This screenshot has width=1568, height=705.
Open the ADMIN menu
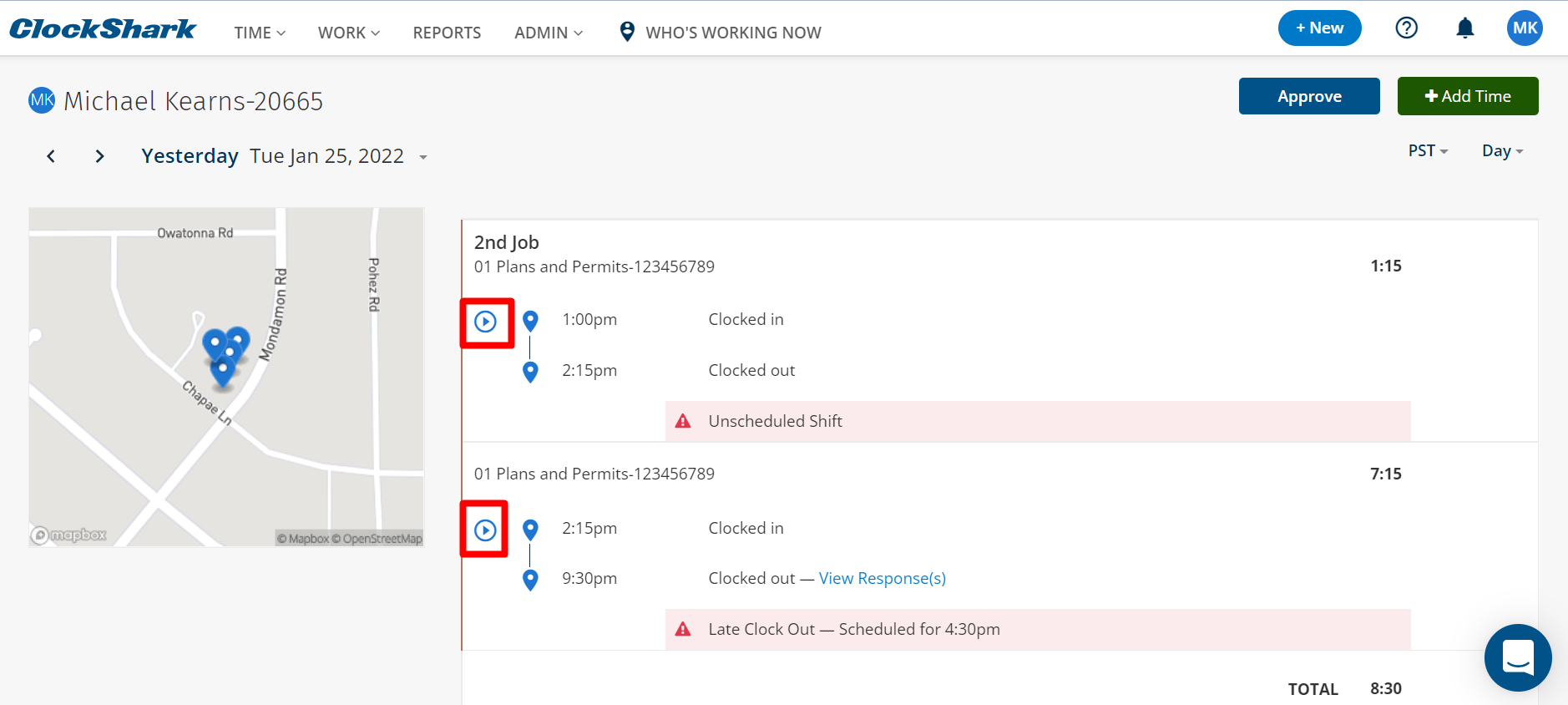pyautogui.click(x=549, y=33)
